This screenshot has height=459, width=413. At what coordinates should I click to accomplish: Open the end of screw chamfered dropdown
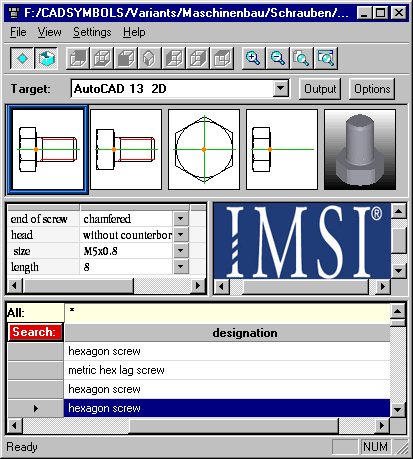coord(181,219)
